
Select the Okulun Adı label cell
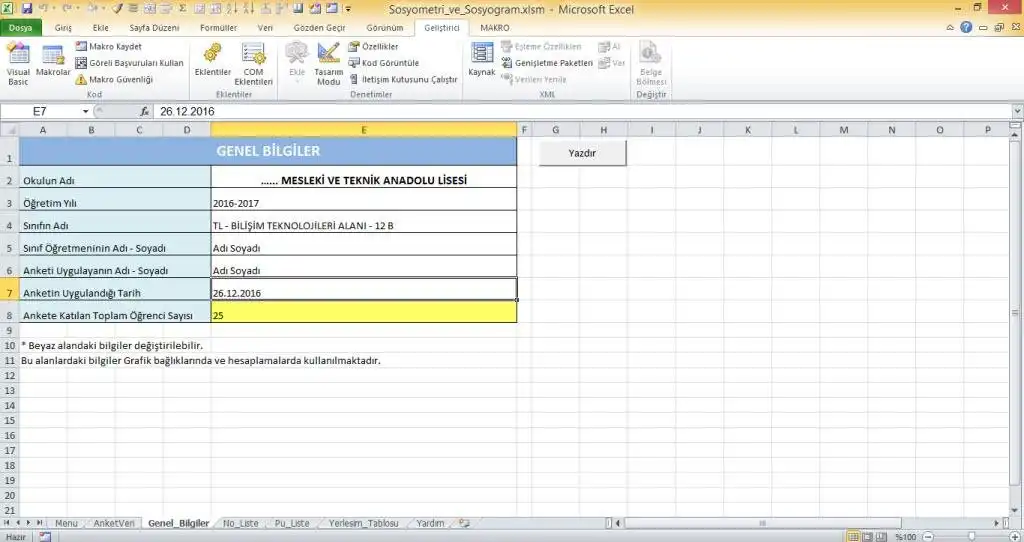(x=115, y=177)
